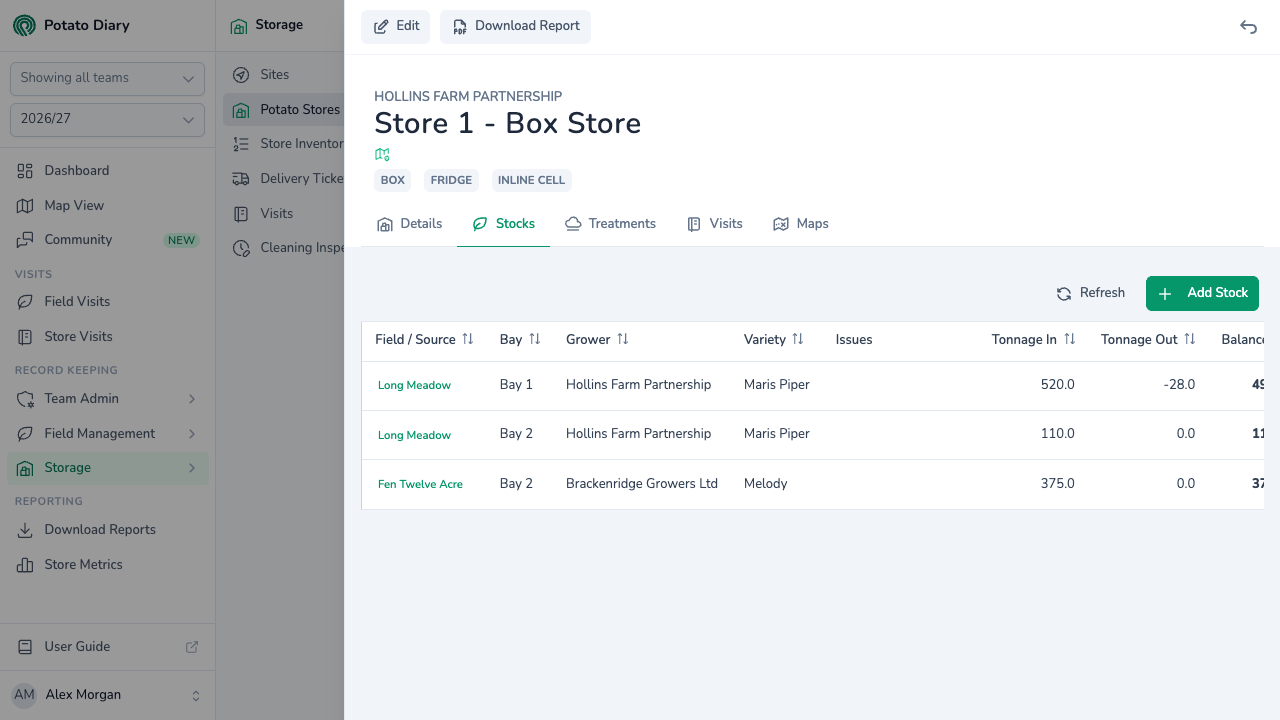Viewport: 1280px width, 720px height.
Task: Click the Refresh button
Action: click(1091, 293)
